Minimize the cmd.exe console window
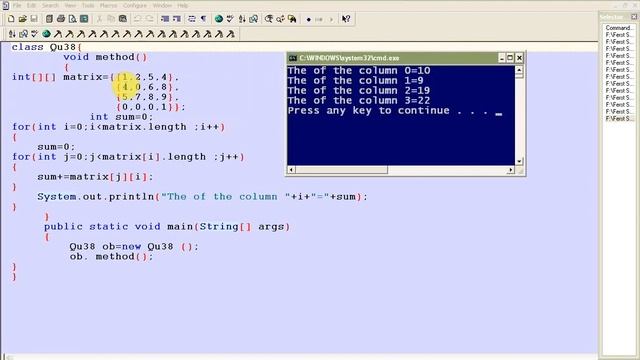Viewport: 640px width, 360px height. tap(502, 58)
